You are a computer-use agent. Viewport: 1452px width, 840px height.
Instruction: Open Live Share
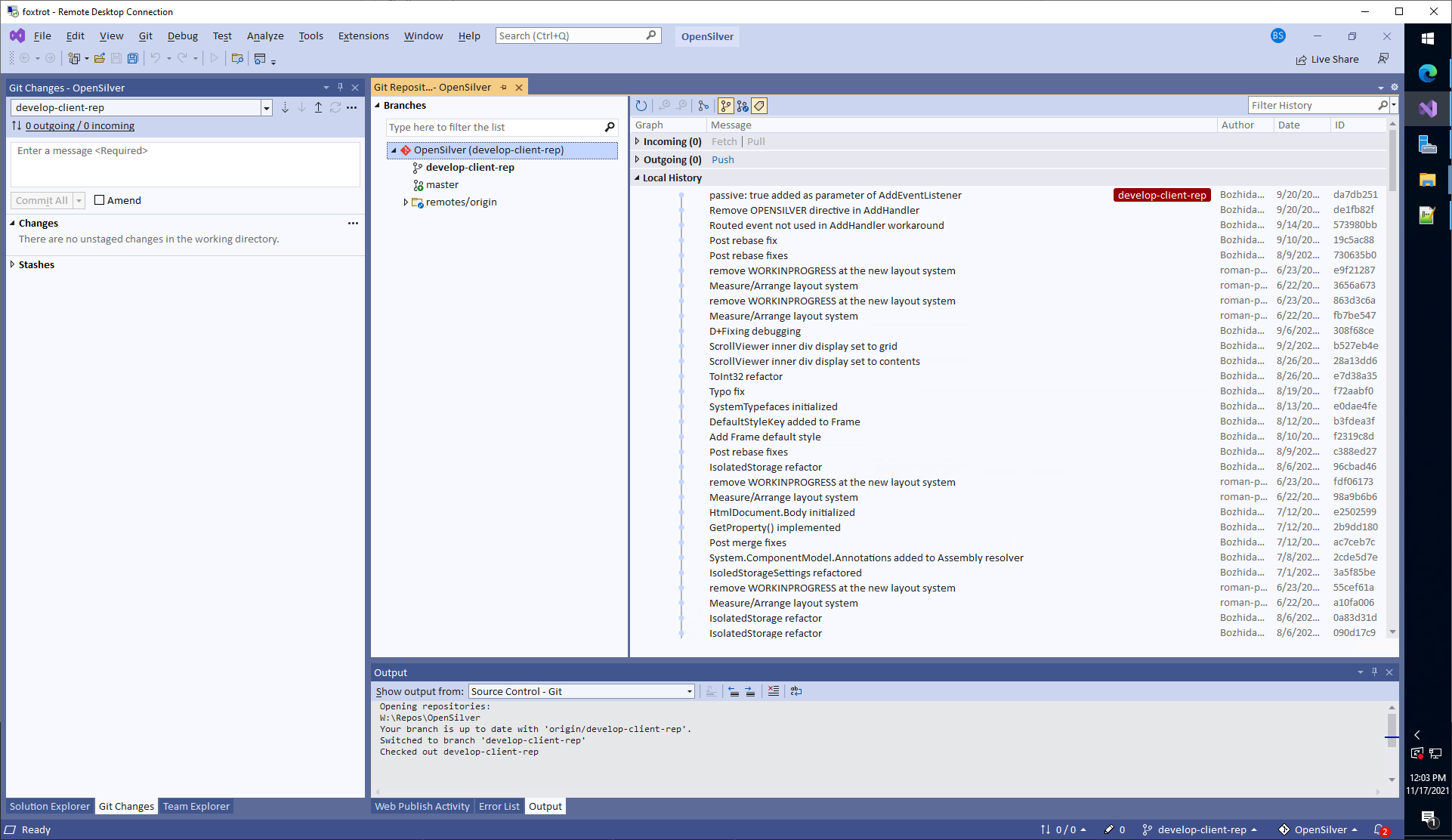coord(1327,60)
